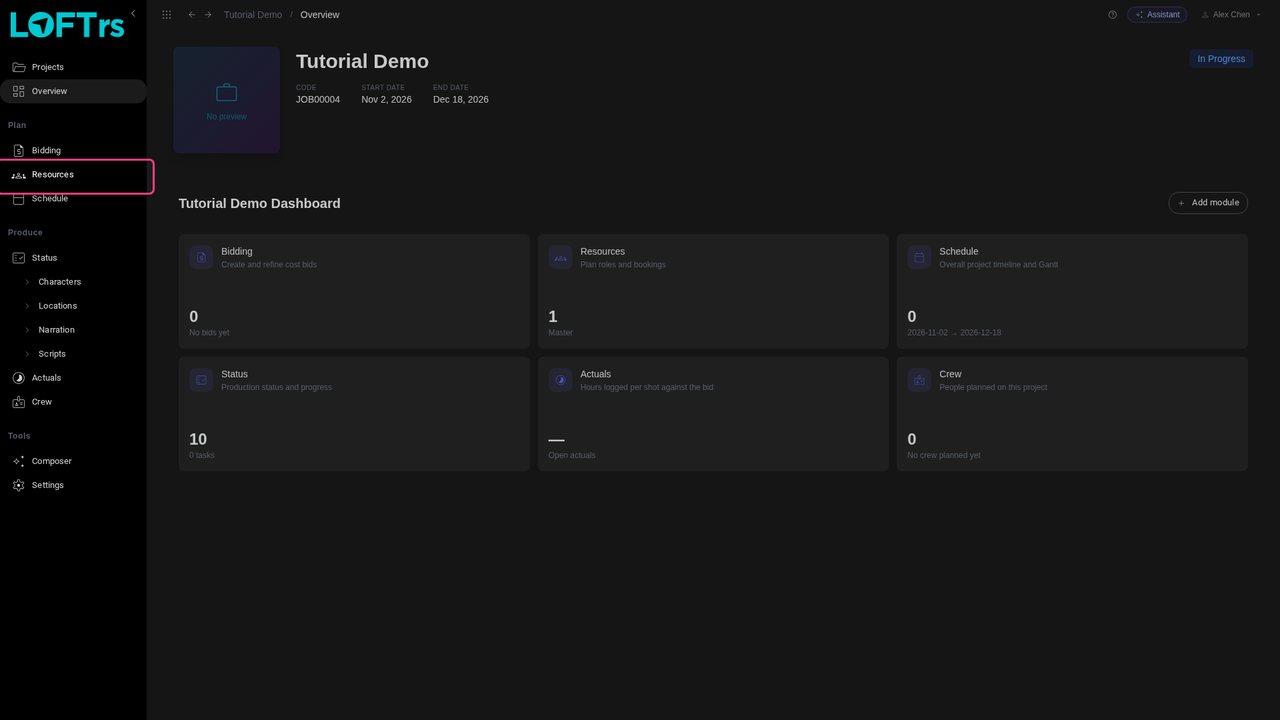Open the Alex Chen user menu
1280x720 pixels.
tap(1230, 15)
